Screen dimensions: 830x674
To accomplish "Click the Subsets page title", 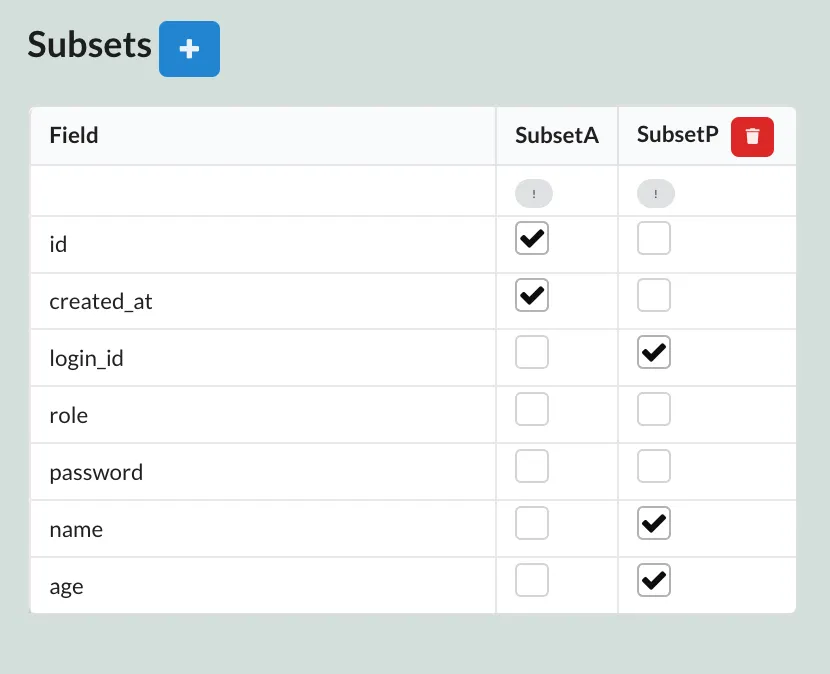I will [x=88, y=47].
